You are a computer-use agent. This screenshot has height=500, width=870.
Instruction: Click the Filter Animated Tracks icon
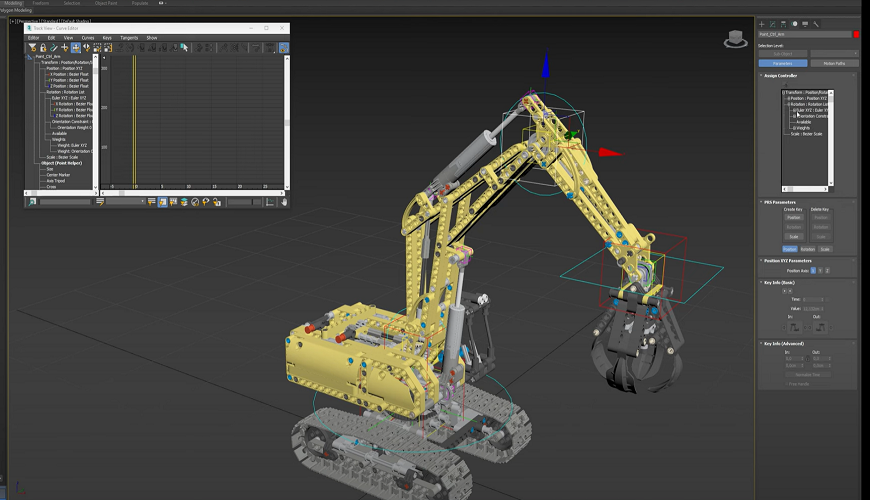click(173, 202)
